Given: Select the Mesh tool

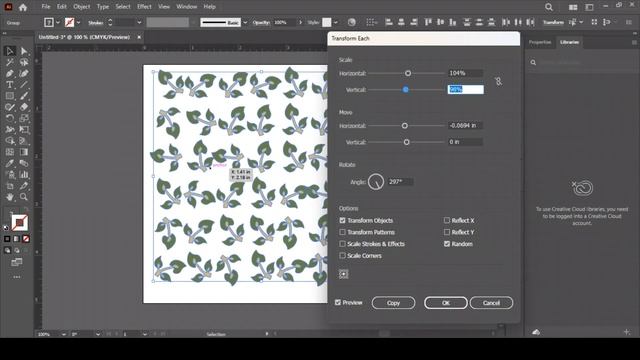Looking at the screenshot, I should (x=10, y=152).
